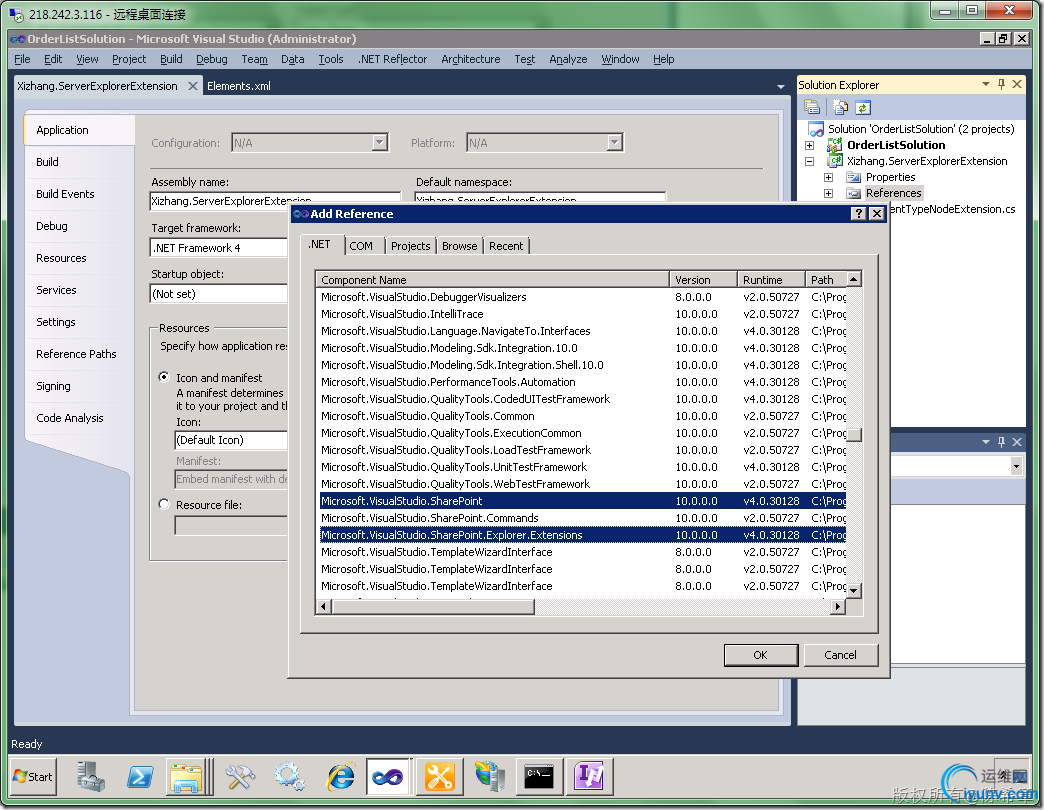Click the component list horizontal scrollbar thumb
Screen dimensions: 1044x810
(x=433, y=606)
